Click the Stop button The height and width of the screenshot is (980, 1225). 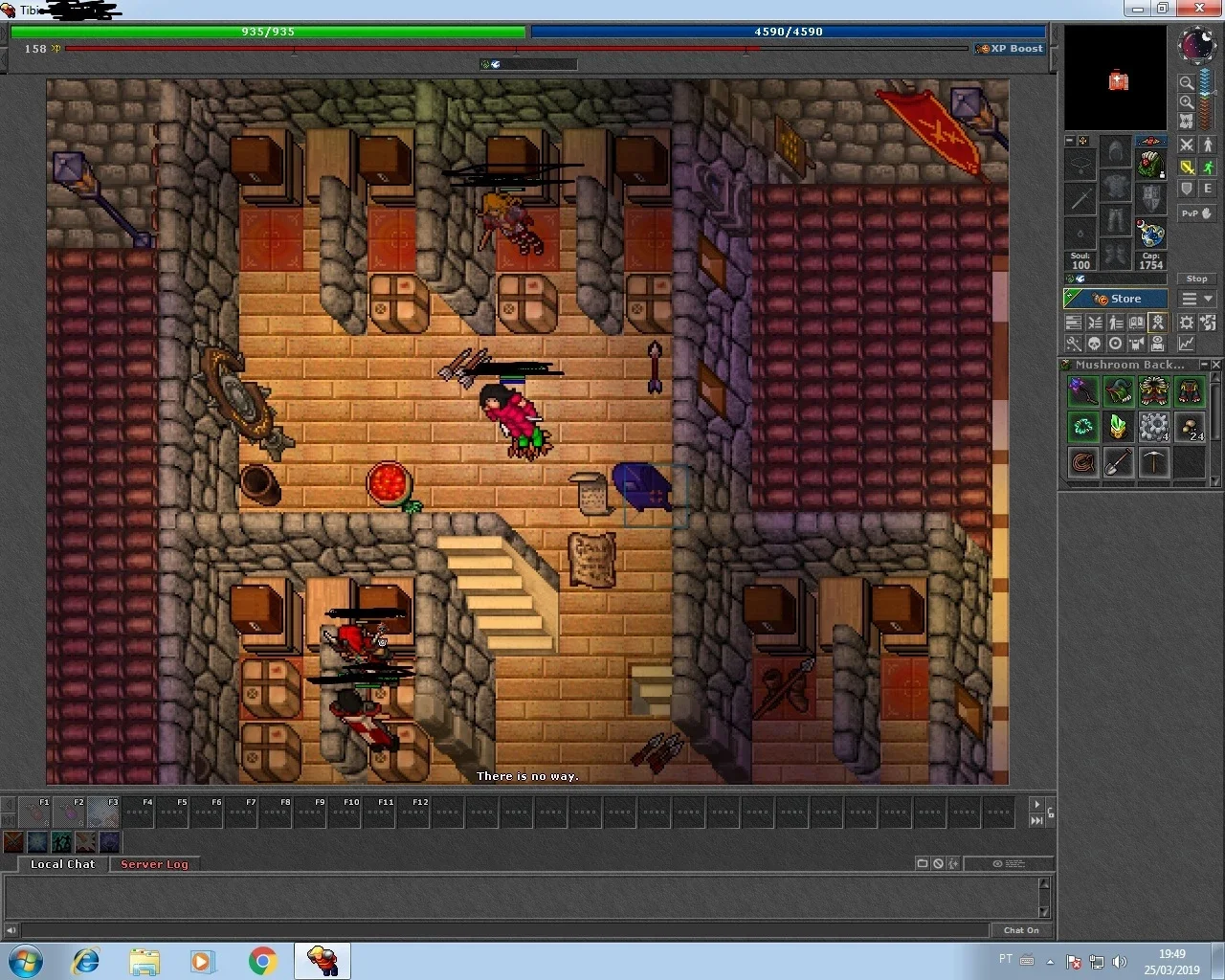point(1196,278)
